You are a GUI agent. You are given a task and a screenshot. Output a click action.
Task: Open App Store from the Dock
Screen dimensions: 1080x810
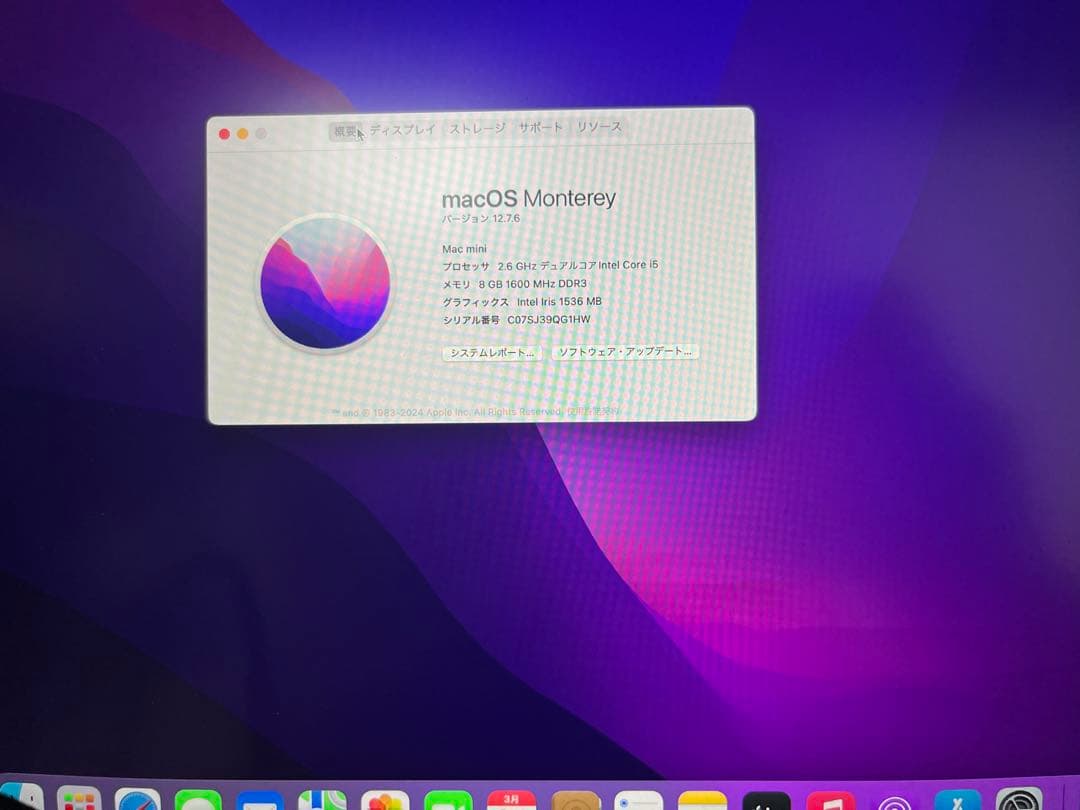957,800
